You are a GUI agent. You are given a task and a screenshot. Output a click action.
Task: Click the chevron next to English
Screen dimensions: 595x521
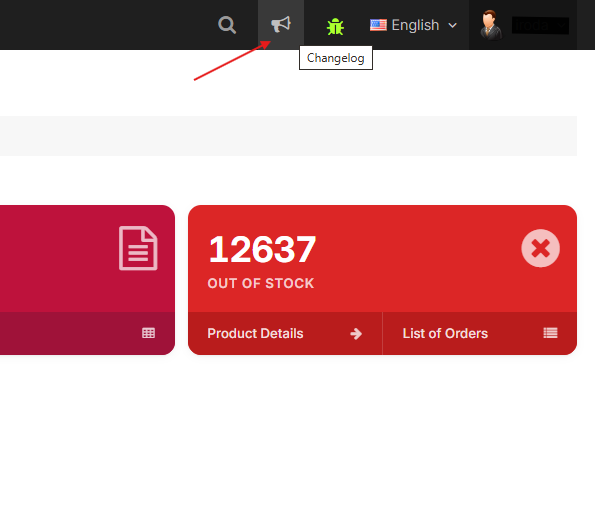pos(452,25)
